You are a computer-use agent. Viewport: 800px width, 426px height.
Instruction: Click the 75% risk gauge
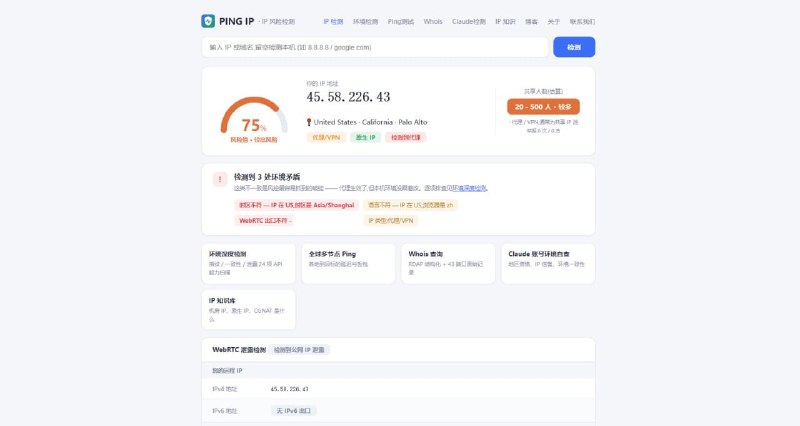tap(254, 118)
